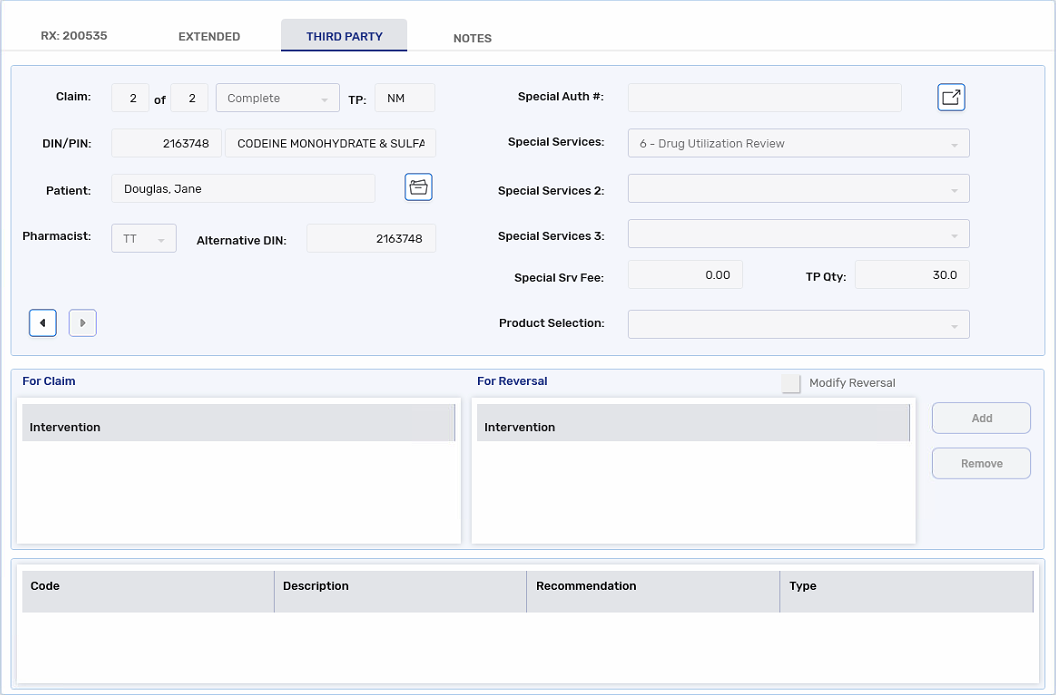
Task: Expand the Special Services 3 dropdown
Action: coord(798,234)
